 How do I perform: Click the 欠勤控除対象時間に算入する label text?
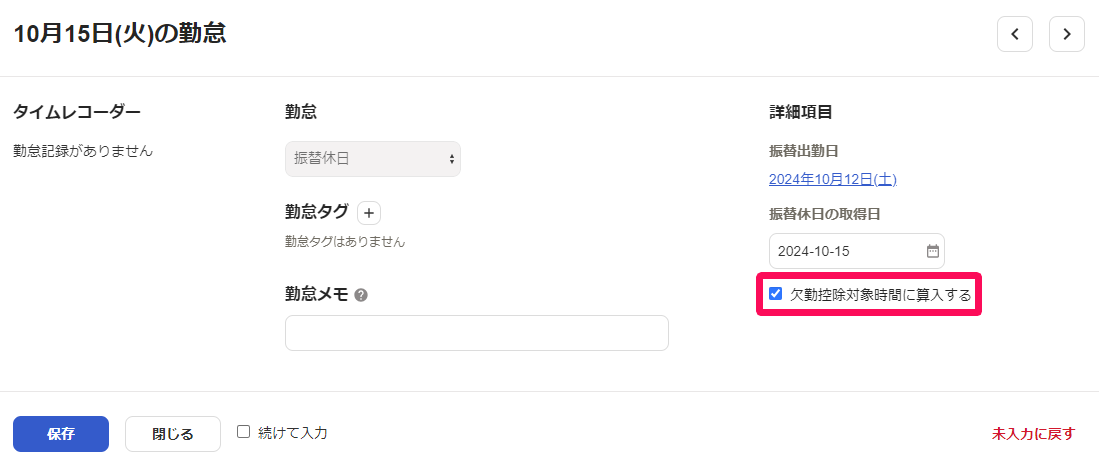coord(880,295)
